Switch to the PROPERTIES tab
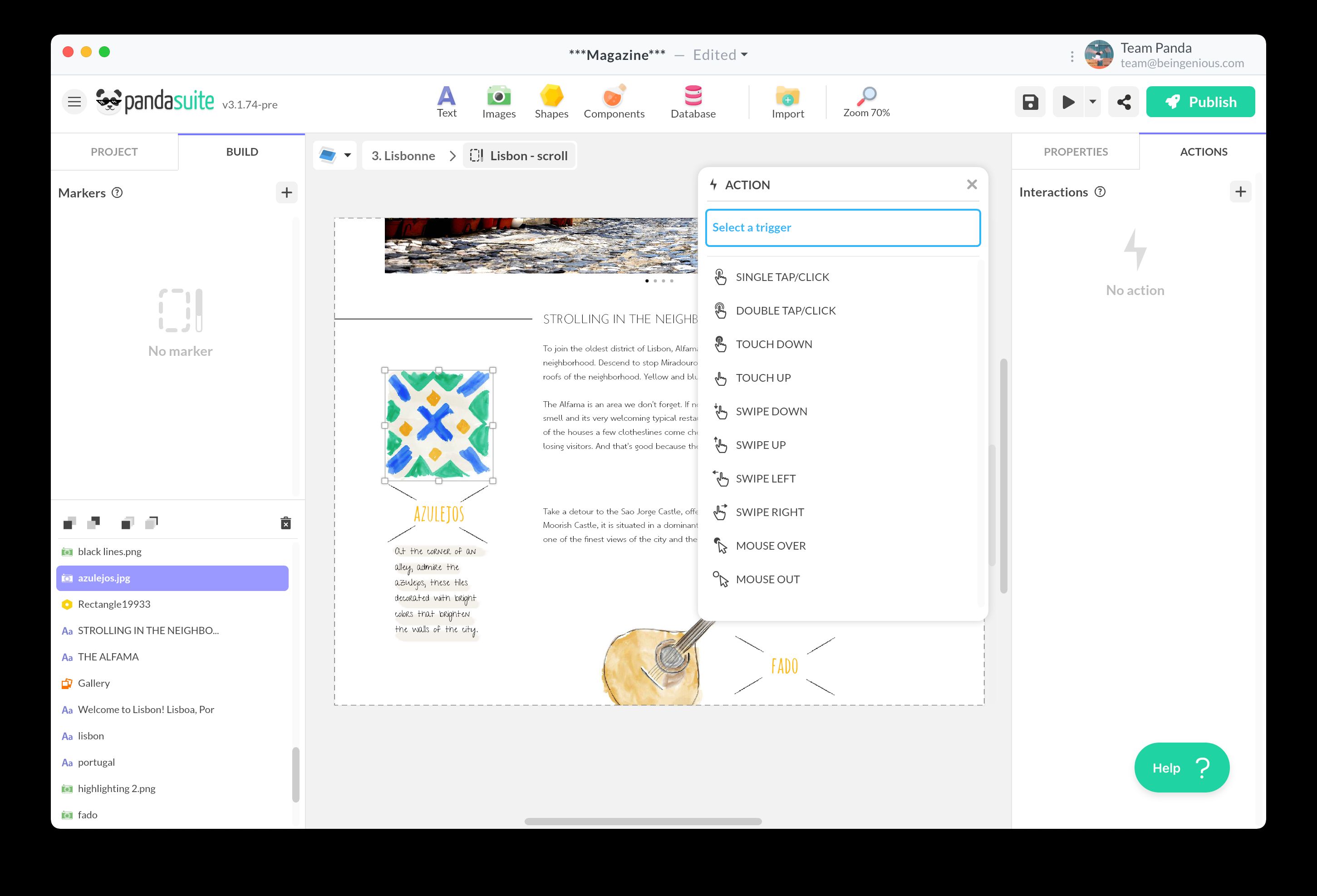The width and height of the screenshot is (1317, 896). 1075,152
